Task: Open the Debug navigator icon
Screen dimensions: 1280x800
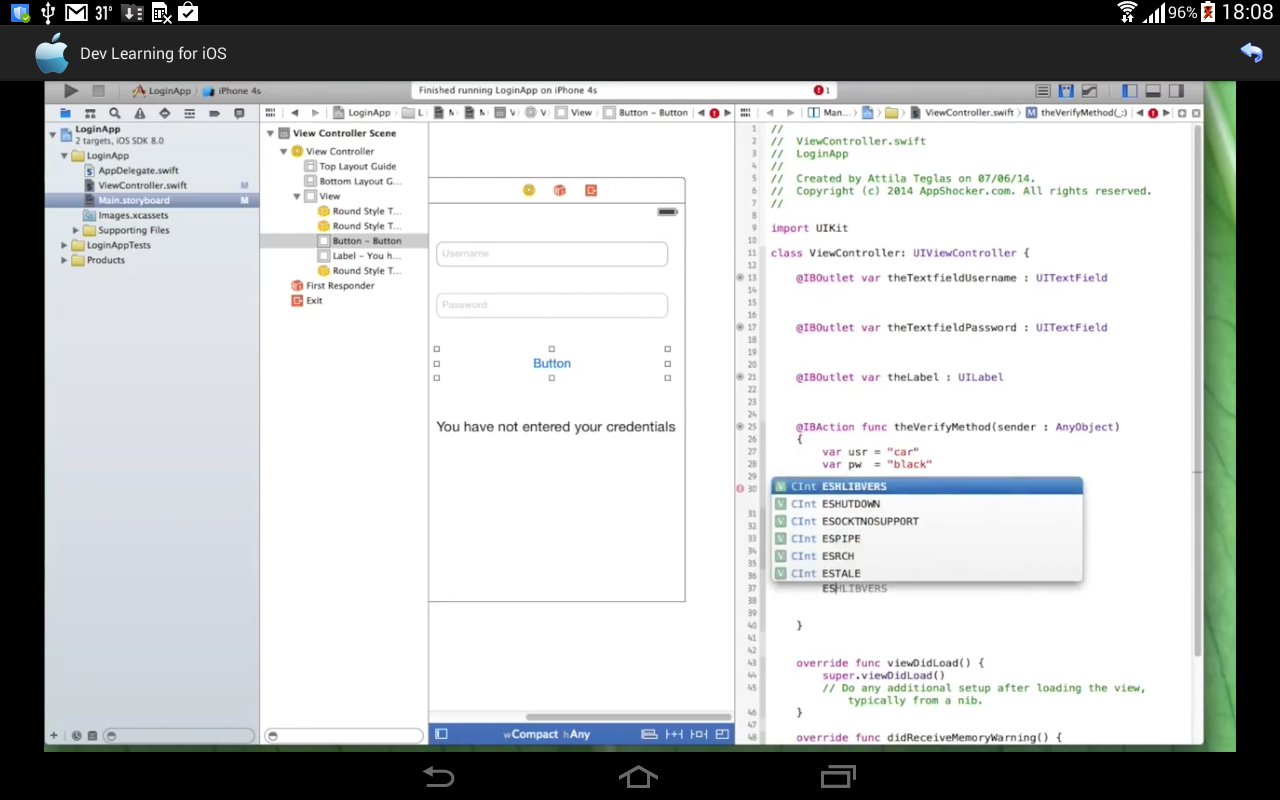Action: pyautogui.click(x=189, y=113)
